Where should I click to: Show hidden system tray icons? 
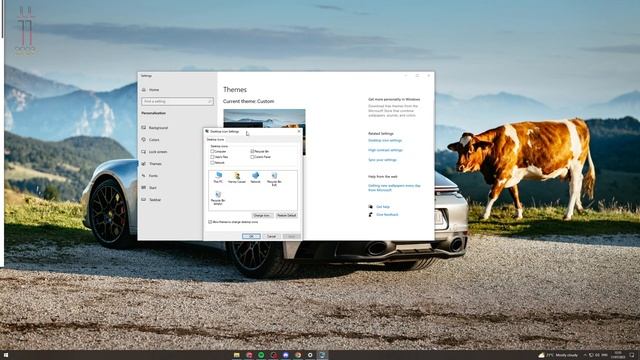[x=585, y=355]
